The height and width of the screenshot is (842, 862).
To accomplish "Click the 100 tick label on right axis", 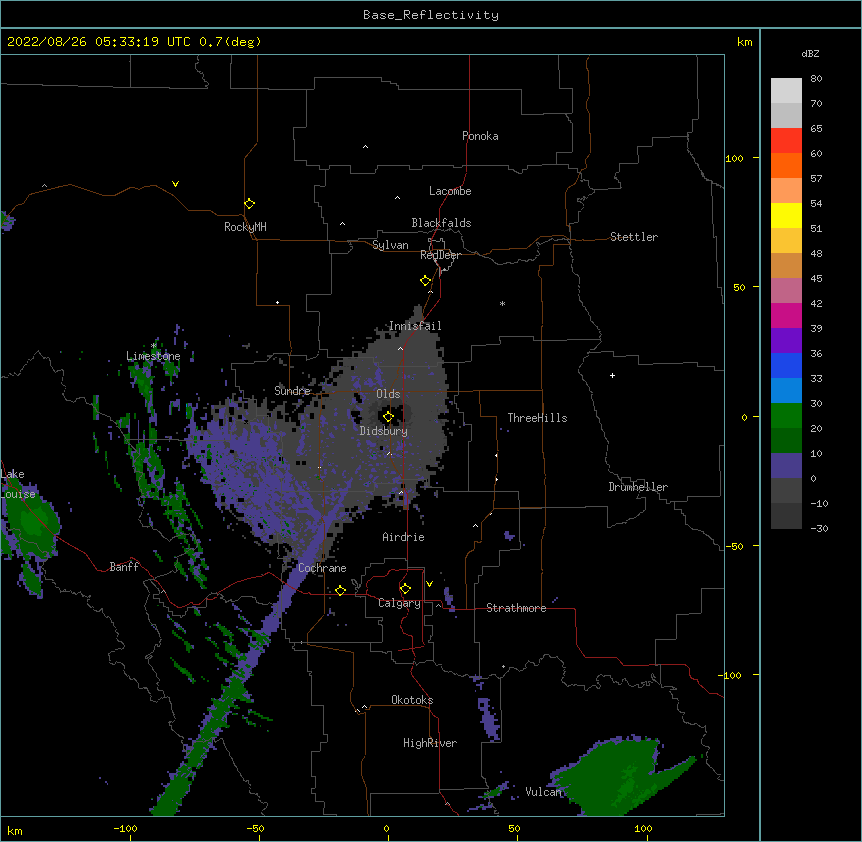I will coord(734,158).
